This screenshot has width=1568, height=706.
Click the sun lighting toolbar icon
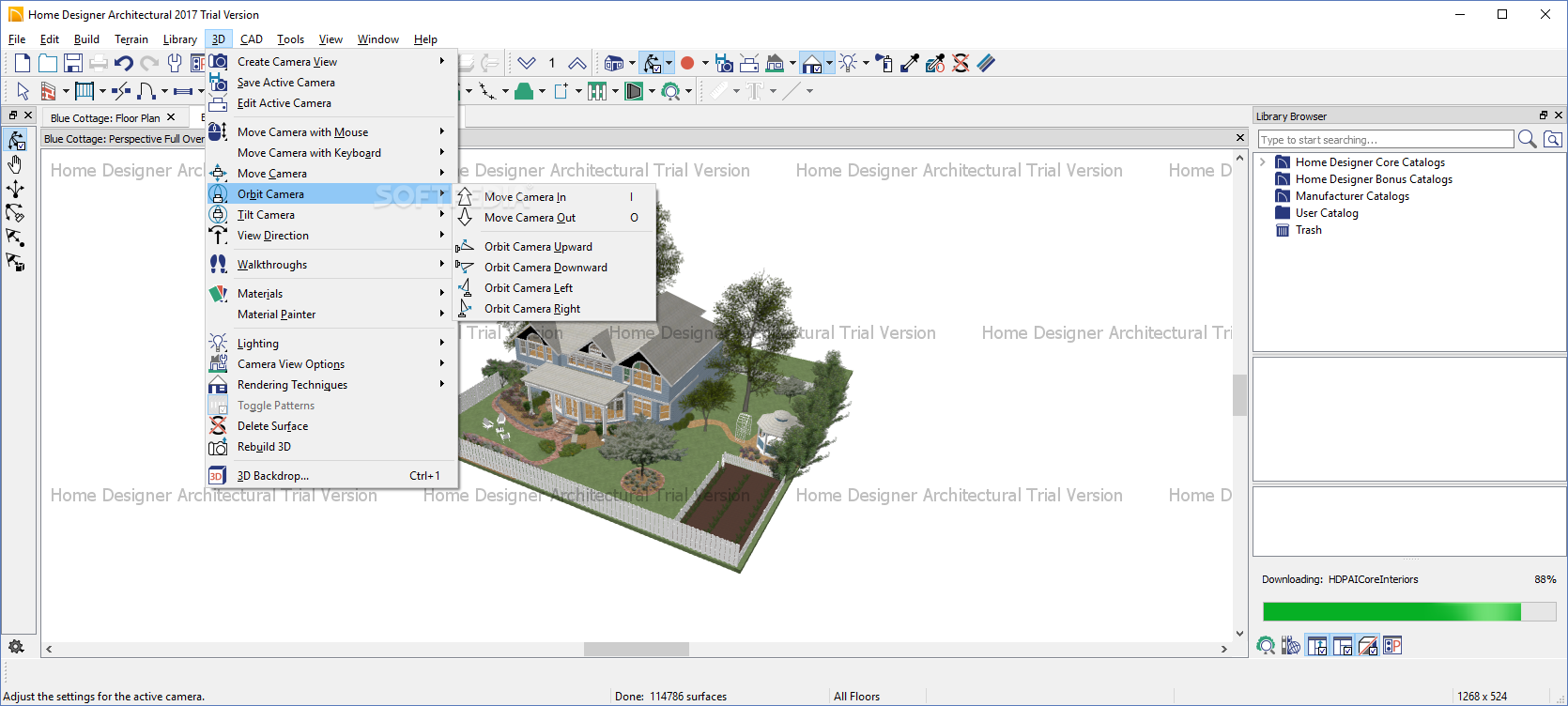click(x=848, y=63)
